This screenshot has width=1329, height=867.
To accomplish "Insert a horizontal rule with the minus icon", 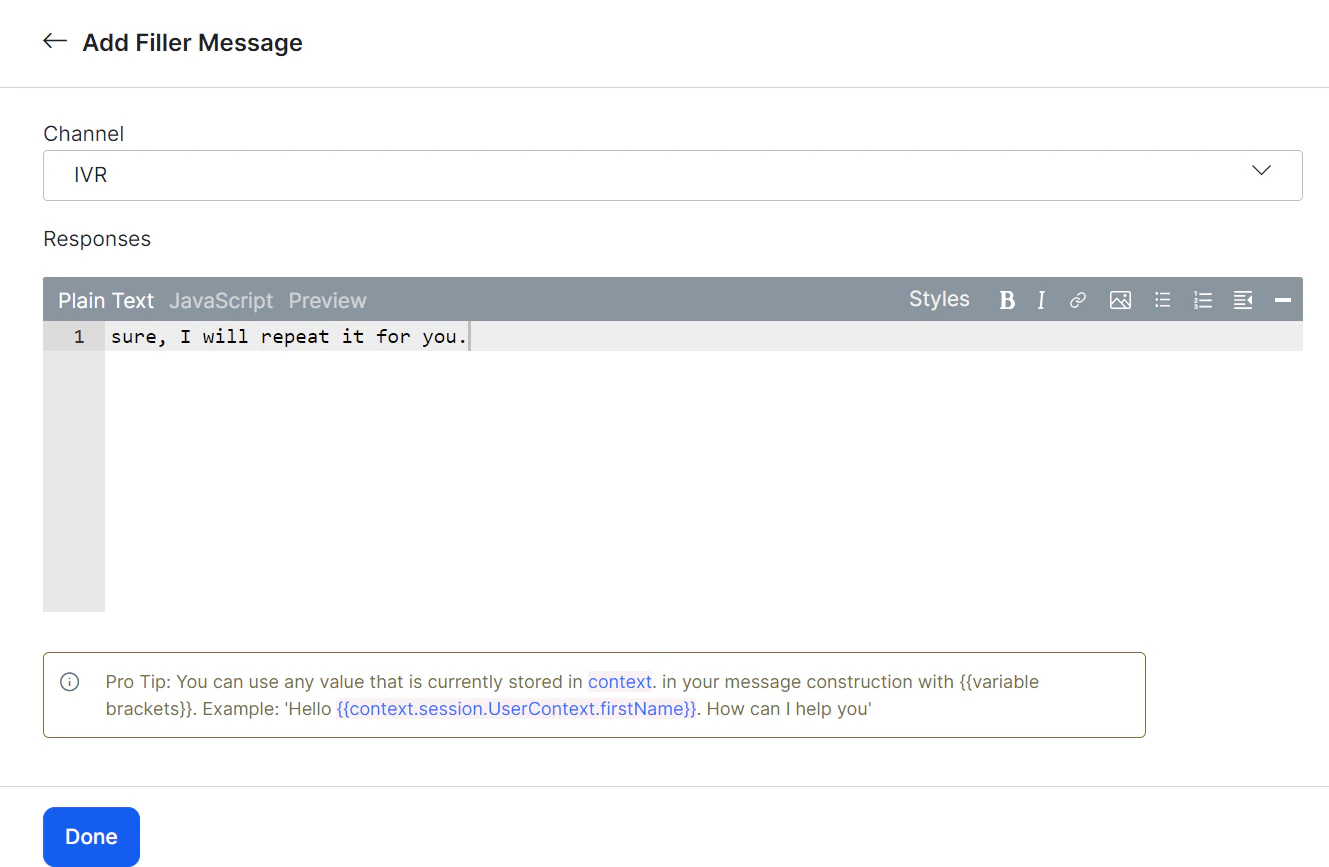I will tap(1283, 299).
